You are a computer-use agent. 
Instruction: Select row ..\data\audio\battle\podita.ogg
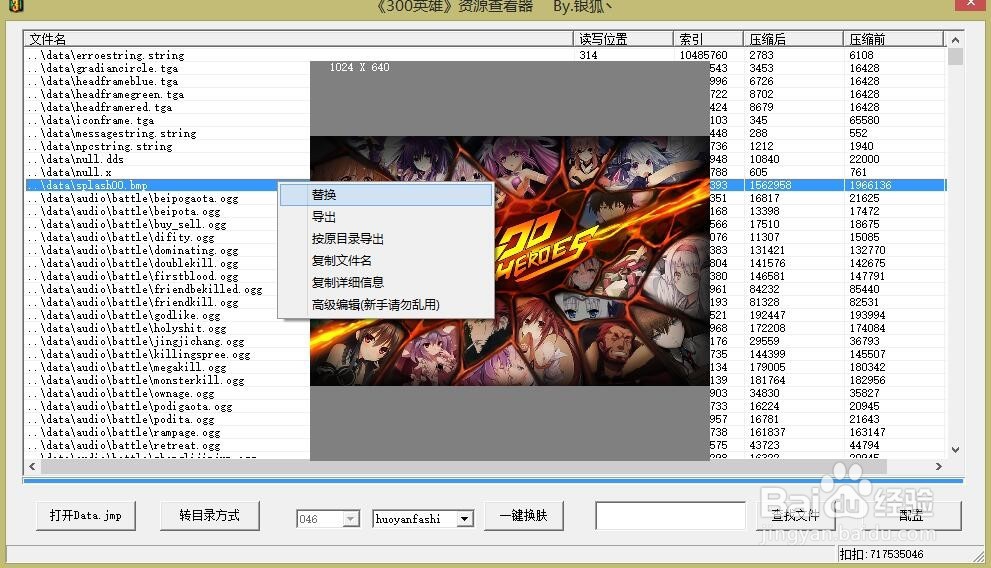click(485, 419)
